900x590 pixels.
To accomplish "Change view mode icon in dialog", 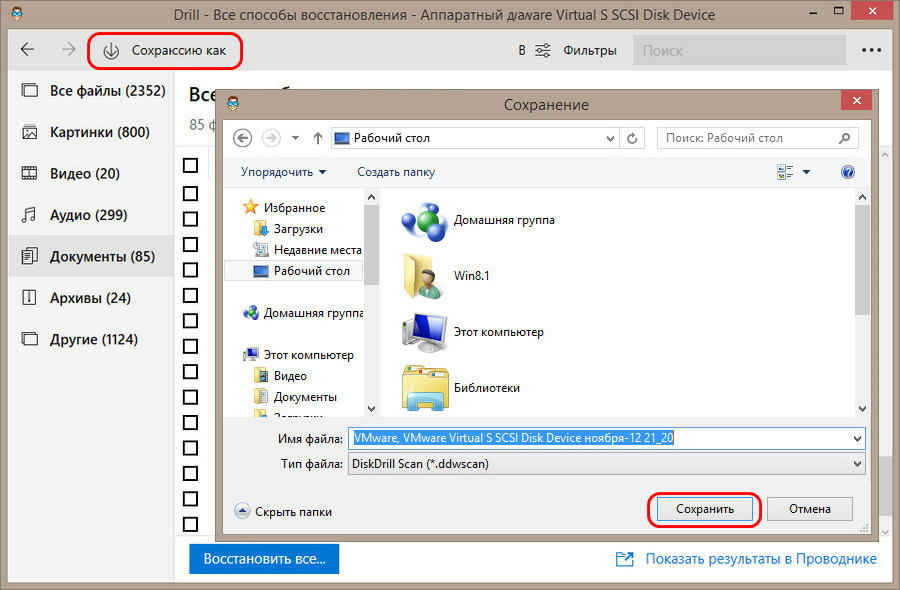I will [785, 172].
